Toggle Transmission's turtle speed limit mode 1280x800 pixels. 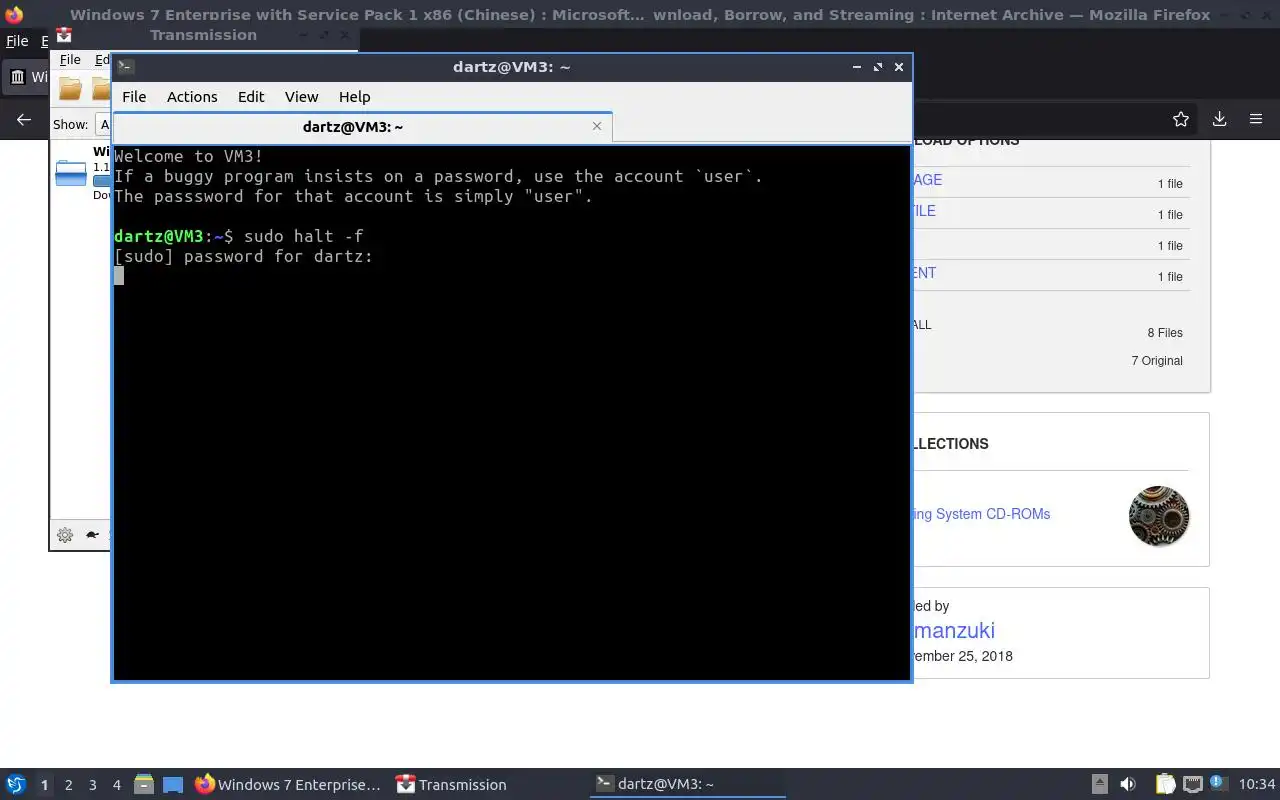93,535
